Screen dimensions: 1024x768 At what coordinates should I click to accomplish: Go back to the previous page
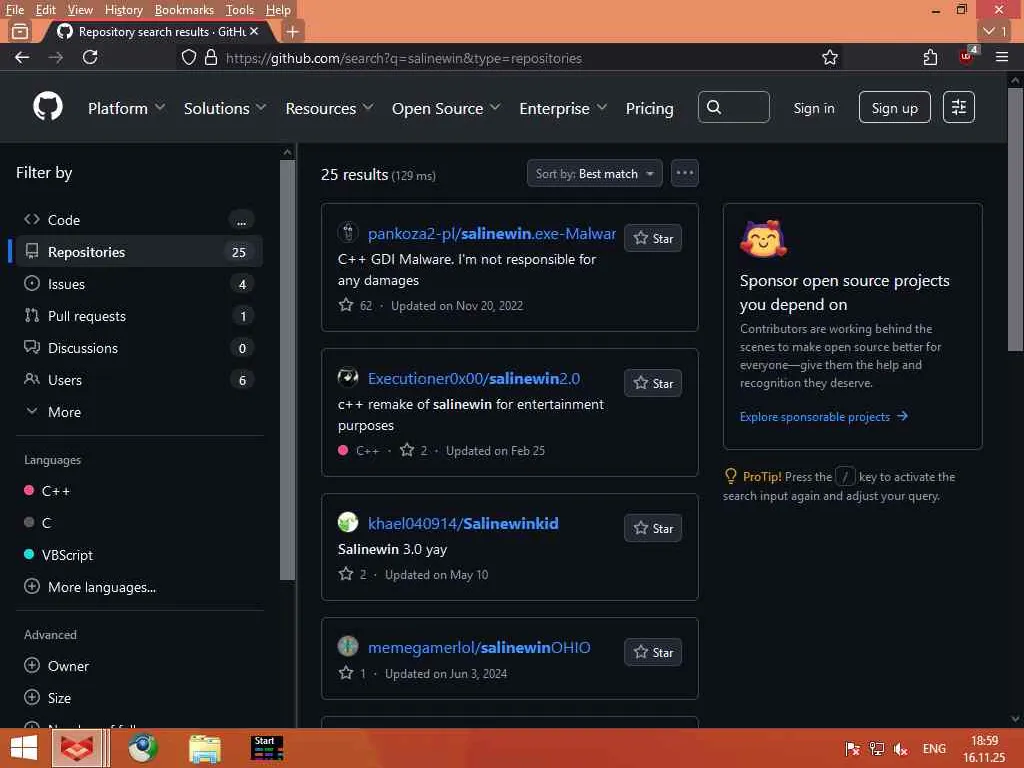click(x=22, y=57)
